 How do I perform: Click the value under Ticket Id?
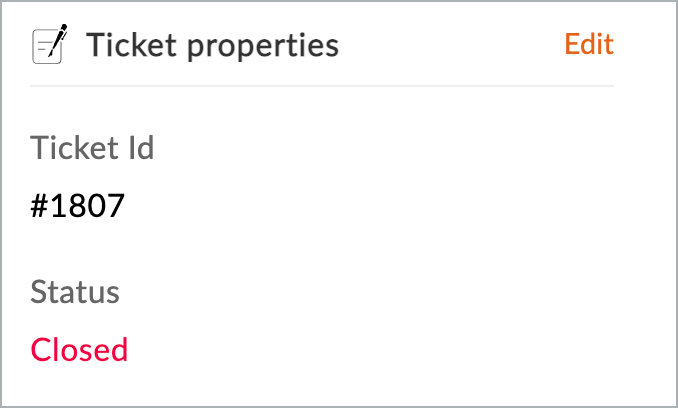[x=77, y=206]
